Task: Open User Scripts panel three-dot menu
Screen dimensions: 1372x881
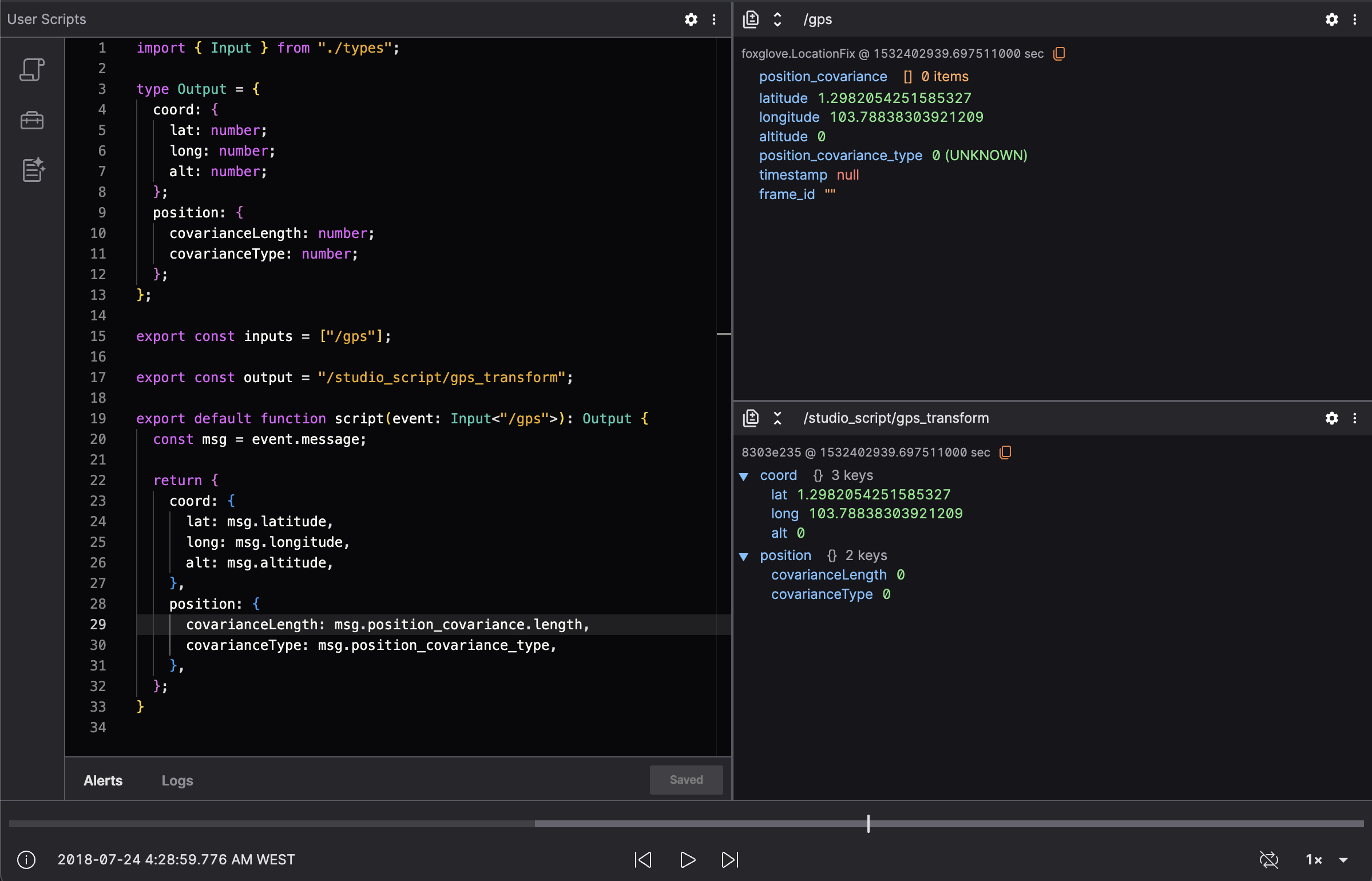Action: (714, 19)
